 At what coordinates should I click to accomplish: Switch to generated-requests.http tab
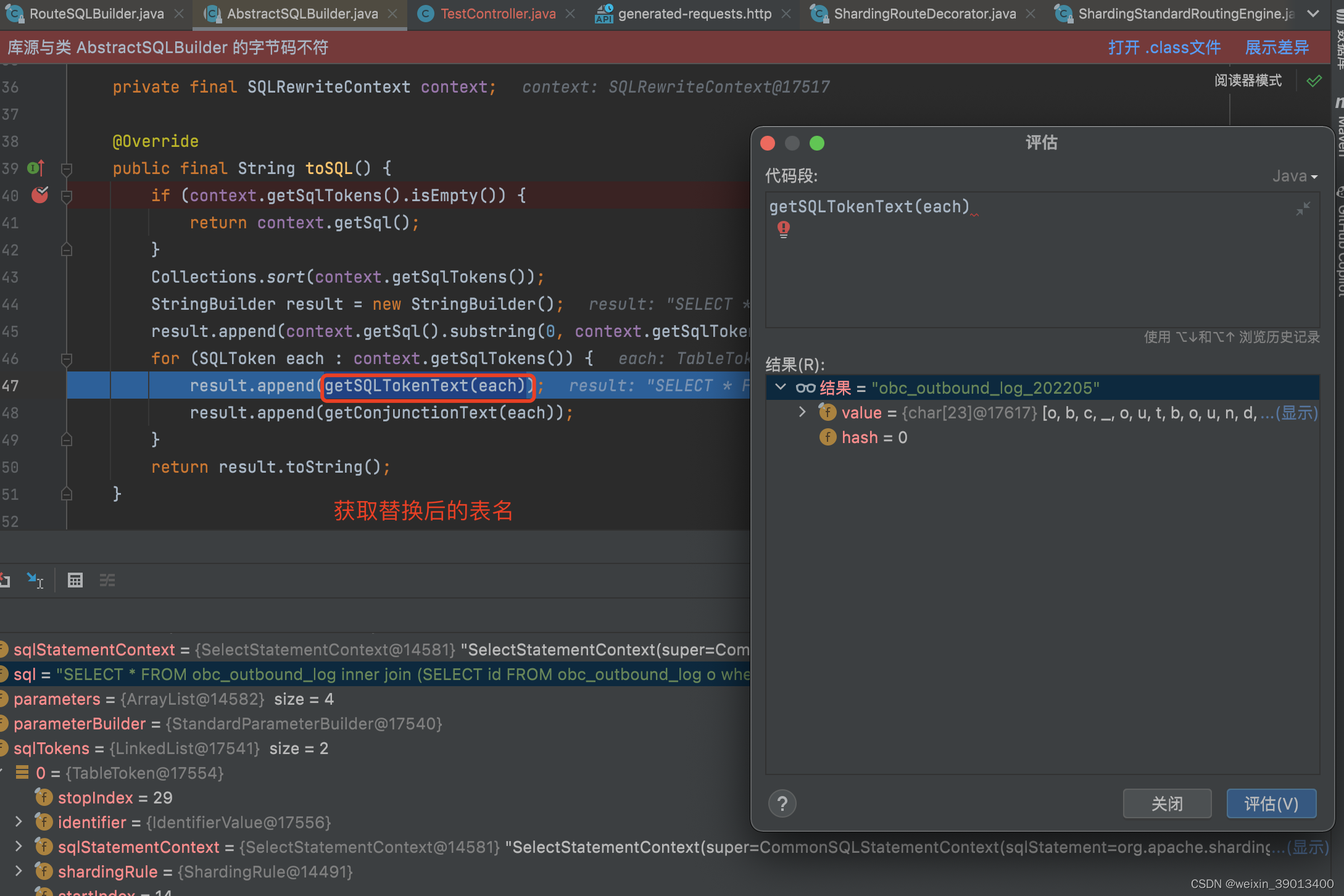point(695,14)
